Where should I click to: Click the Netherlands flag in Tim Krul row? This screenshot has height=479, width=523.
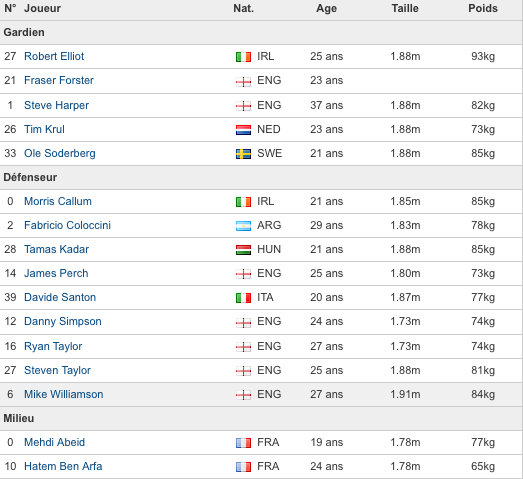coord(243,130)
